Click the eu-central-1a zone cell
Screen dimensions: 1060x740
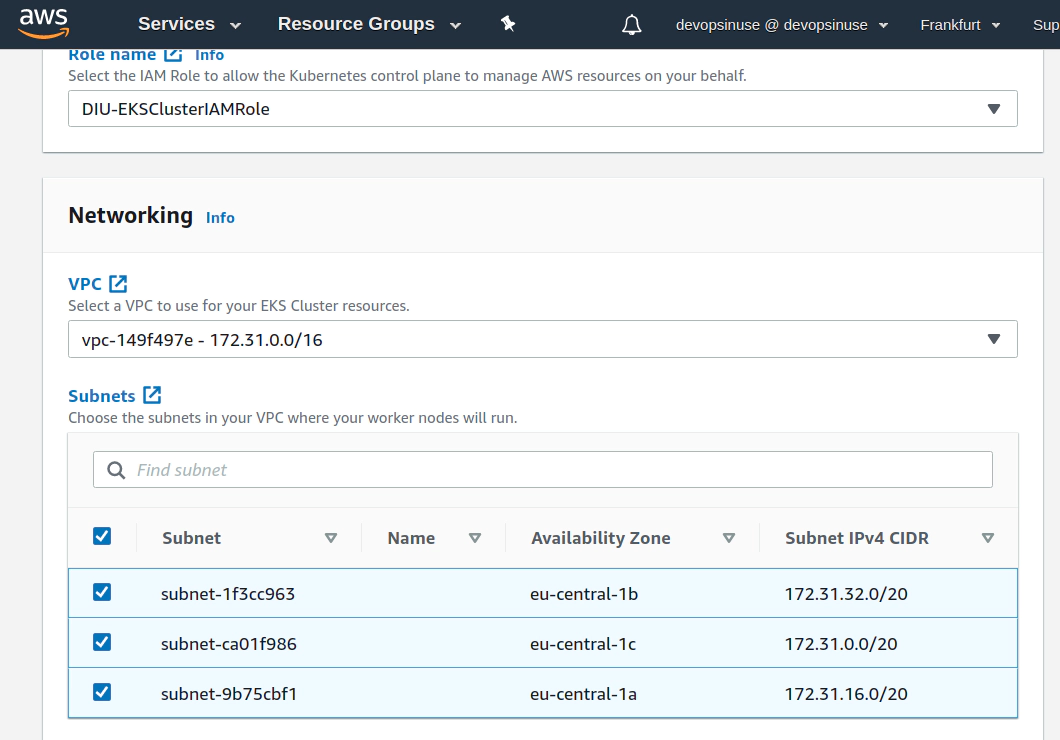click(x=583, y=694)
